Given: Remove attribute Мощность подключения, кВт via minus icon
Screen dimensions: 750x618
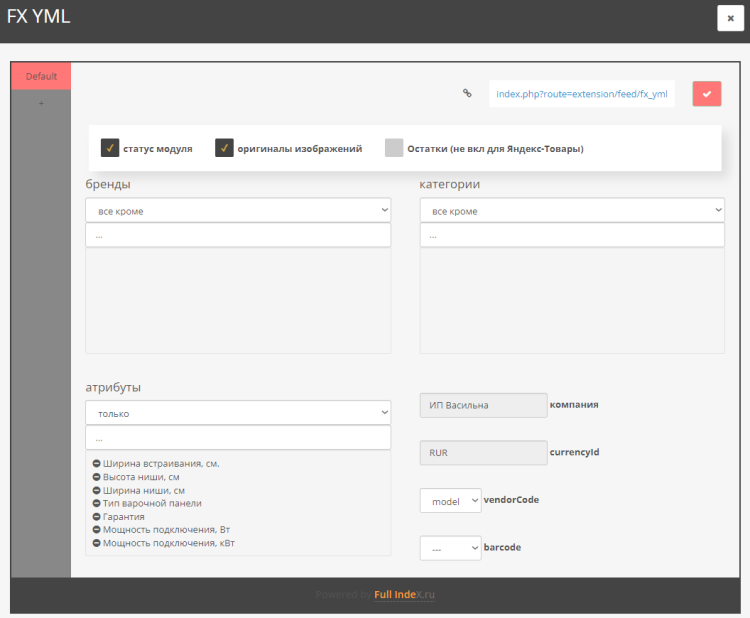Looking at the screenshot, I should pos(96,543).
